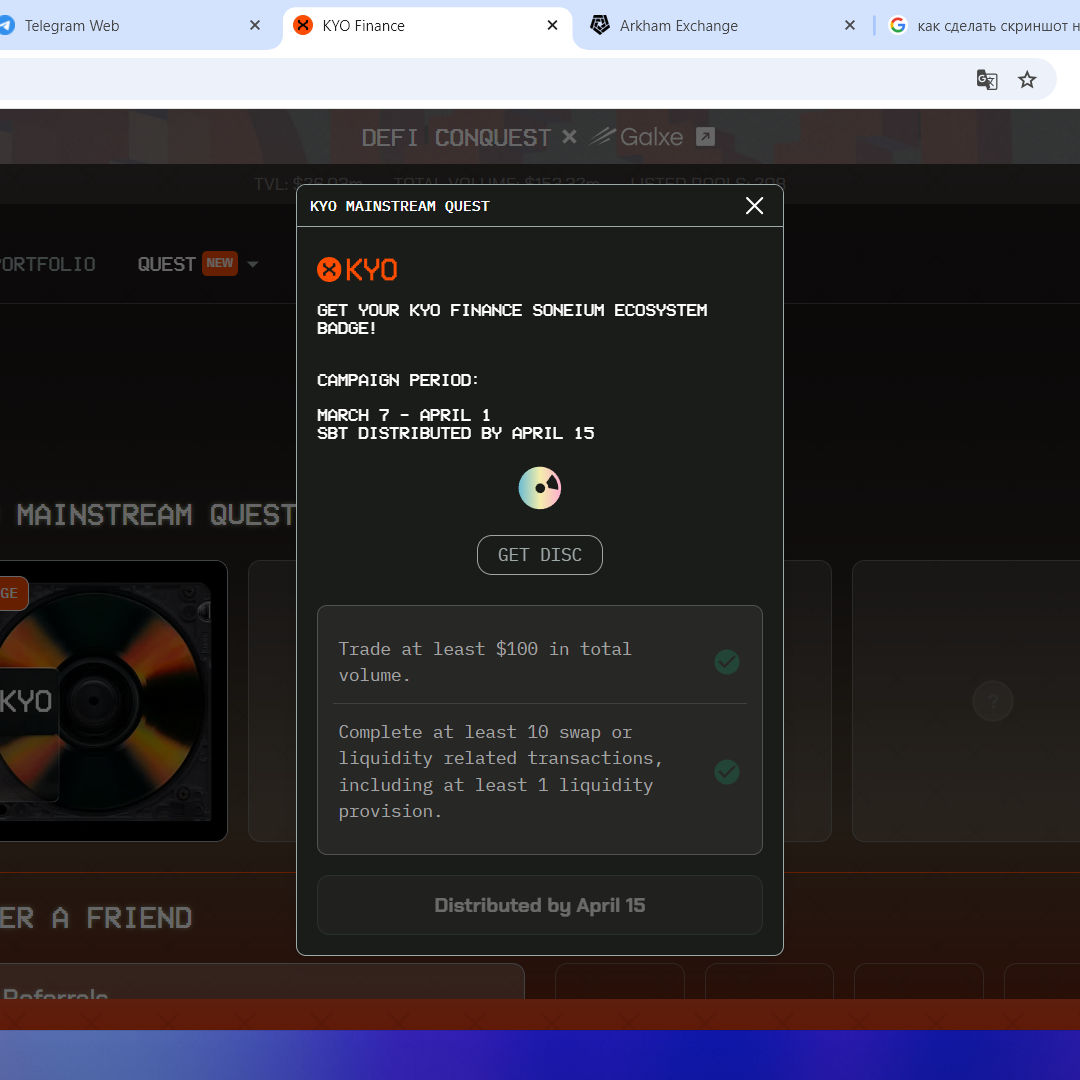Screen dimensions: 1080x1080
Task: Click the checkmark for 10 swap transactions task
Action: click(727, 771)
